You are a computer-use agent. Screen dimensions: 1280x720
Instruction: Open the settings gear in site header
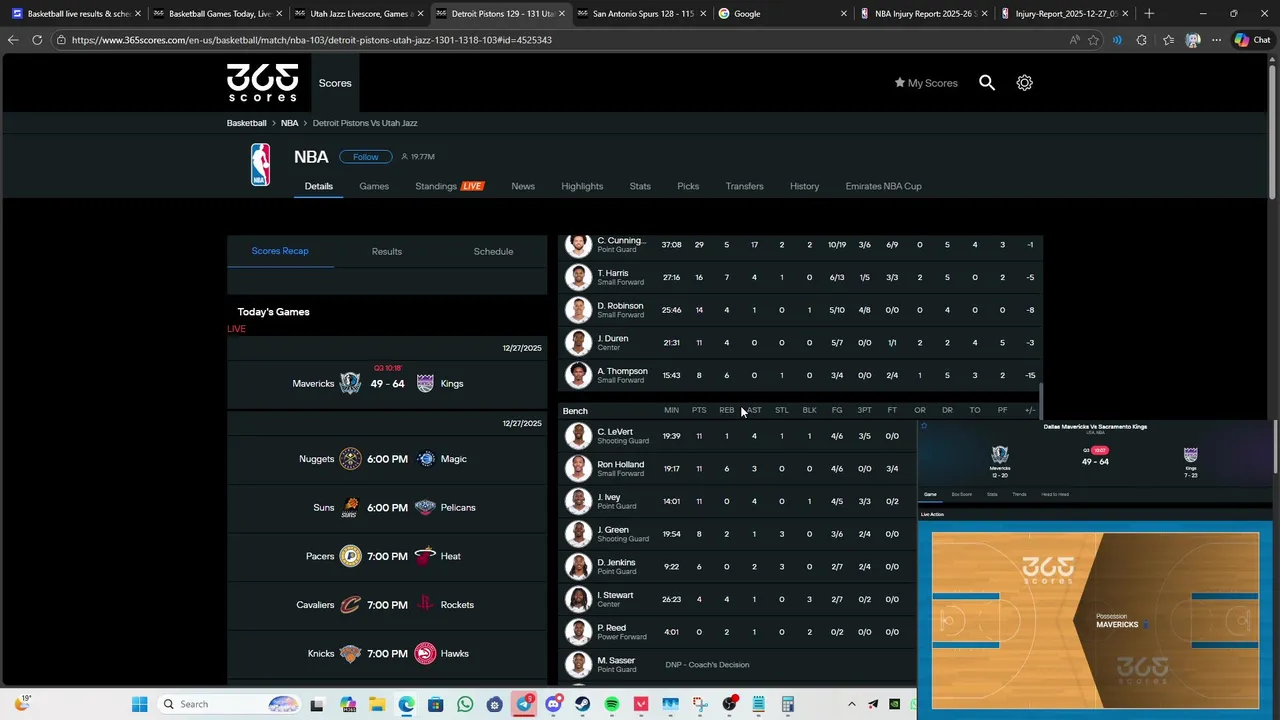click(1024, 83)
